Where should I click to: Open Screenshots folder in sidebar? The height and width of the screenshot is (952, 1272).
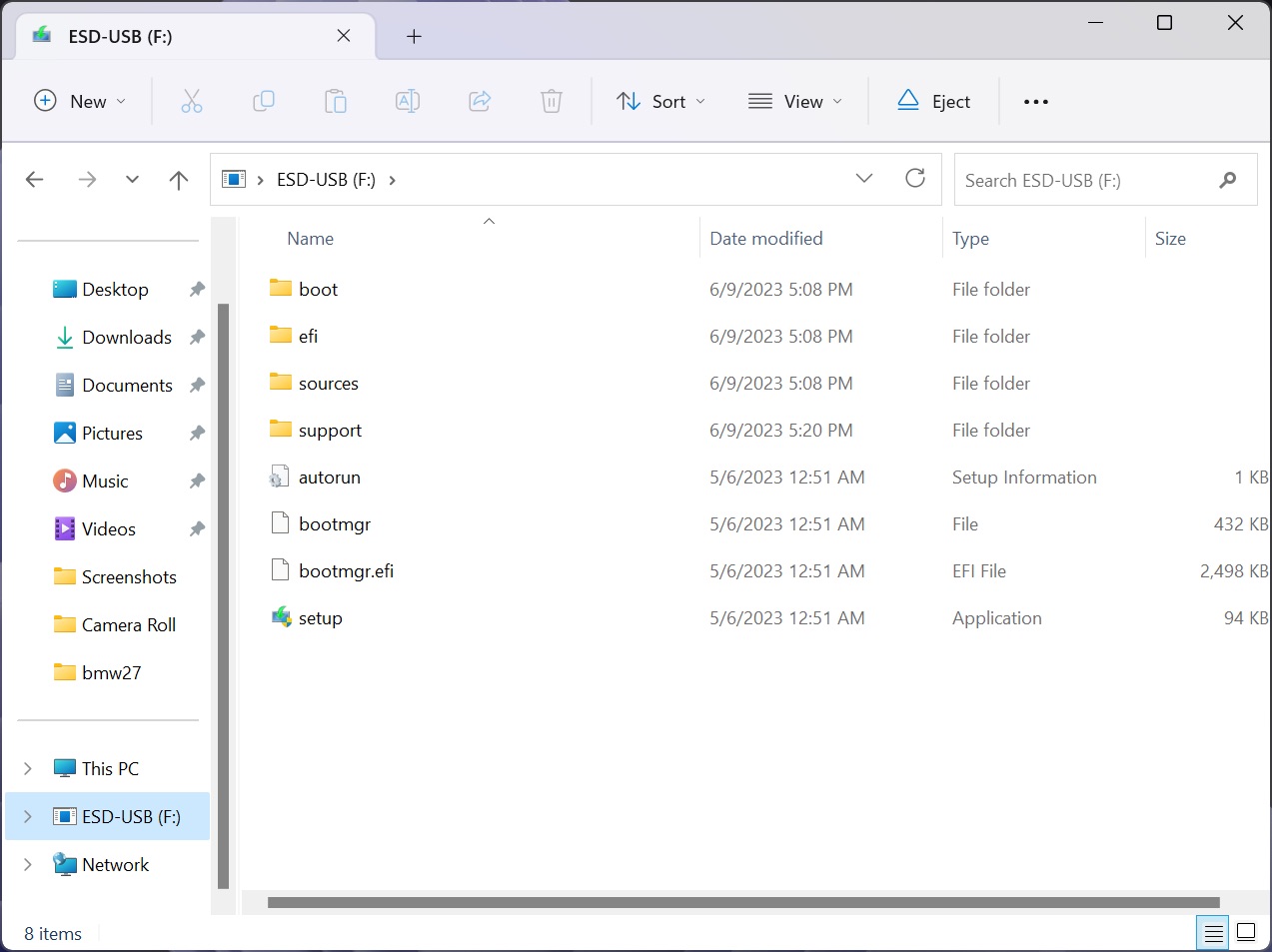(129, 577)
